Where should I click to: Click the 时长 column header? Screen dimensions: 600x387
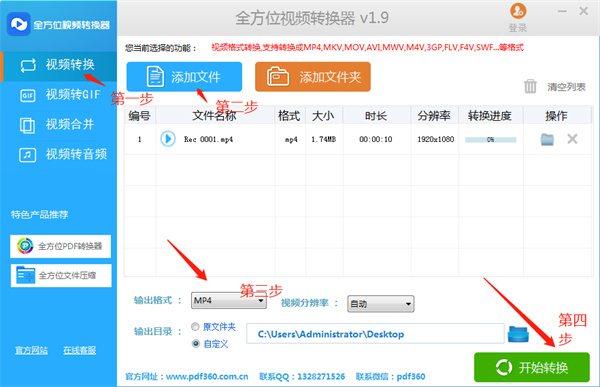point(376,116)
